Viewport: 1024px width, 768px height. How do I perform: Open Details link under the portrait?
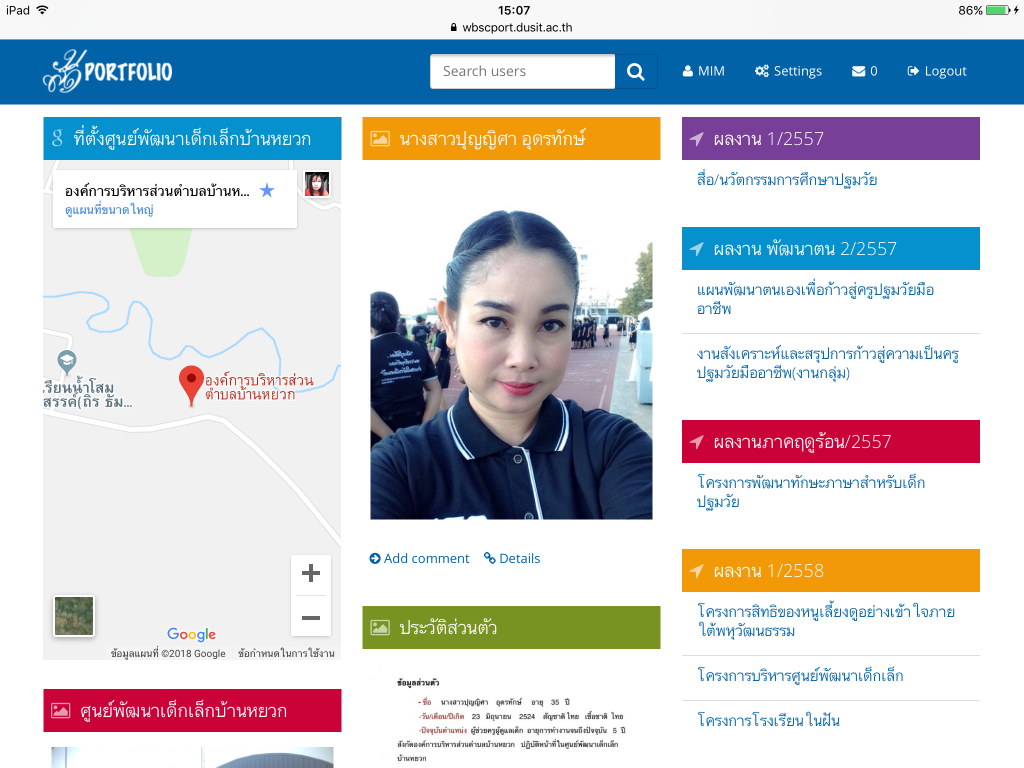coord(512,558)
